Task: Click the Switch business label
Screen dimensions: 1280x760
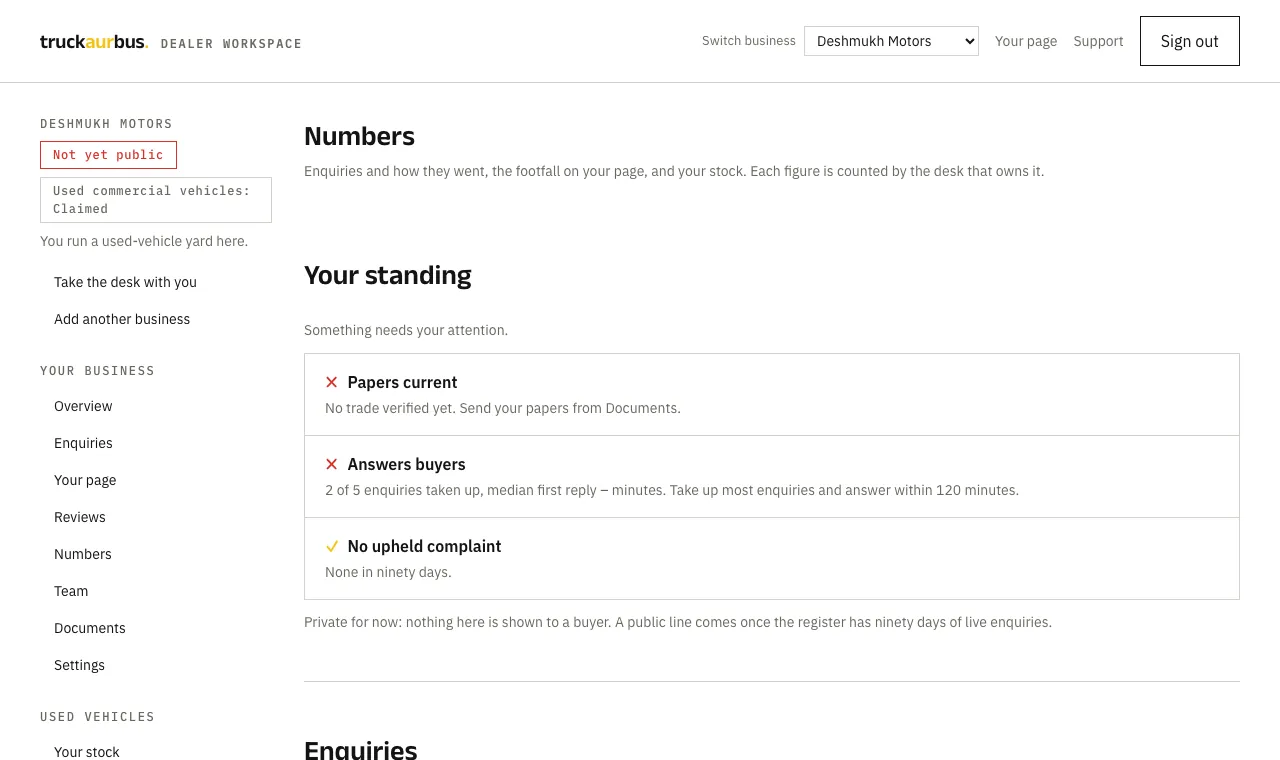Action: 749,41
